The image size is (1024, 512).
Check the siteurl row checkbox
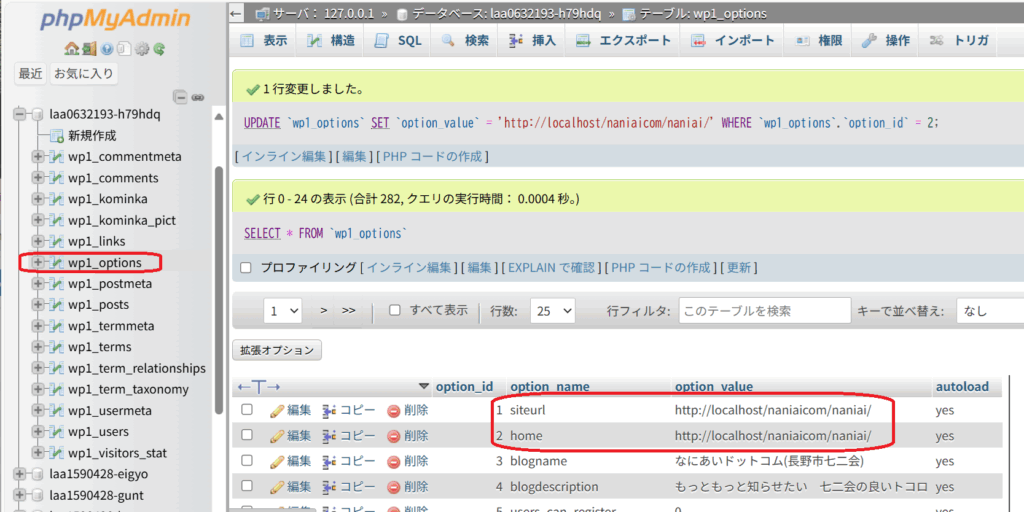[x=247, y=409]
